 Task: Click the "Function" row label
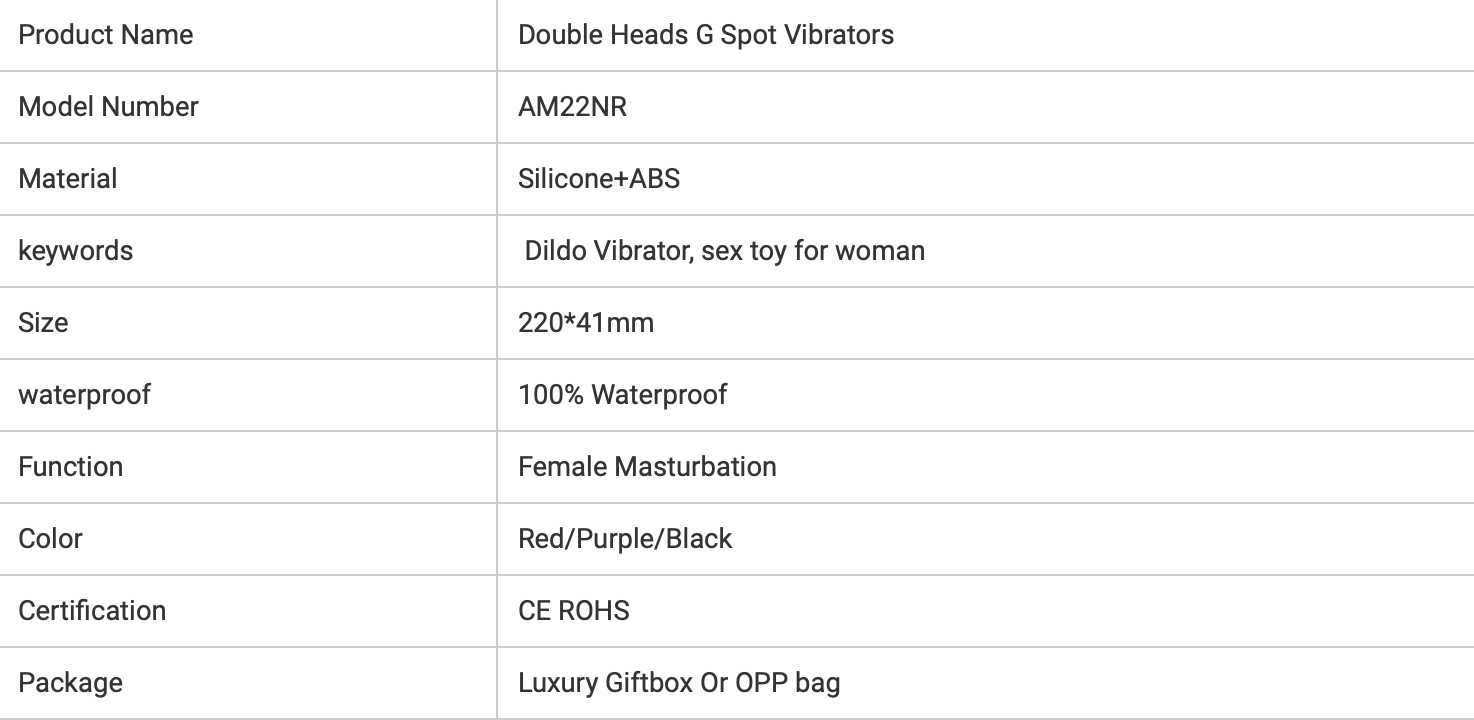coord(70,467)
